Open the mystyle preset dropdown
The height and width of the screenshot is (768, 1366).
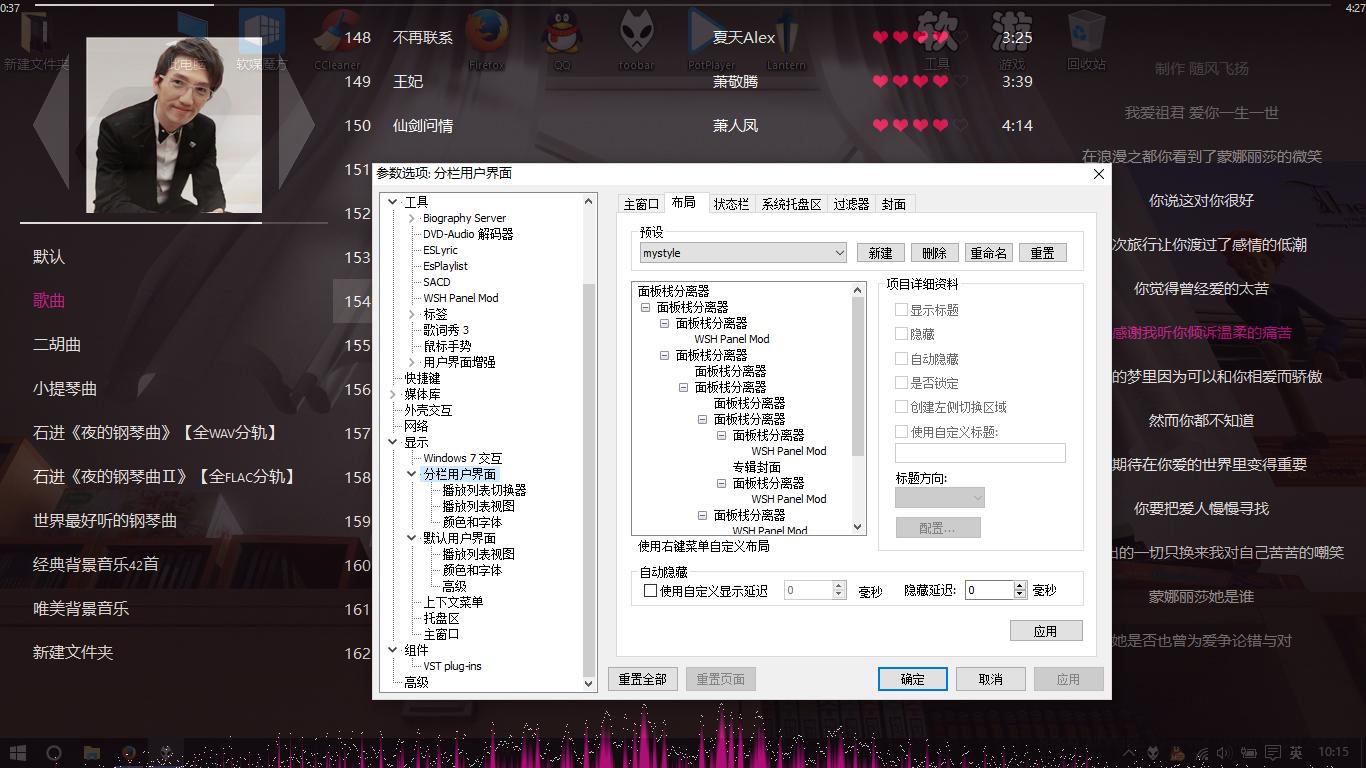(x=840, y=253)
